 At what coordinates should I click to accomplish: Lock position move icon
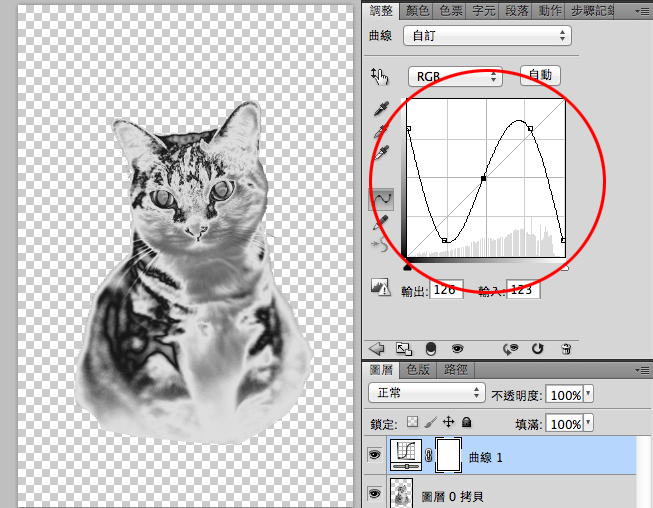[x=449, y=422]
